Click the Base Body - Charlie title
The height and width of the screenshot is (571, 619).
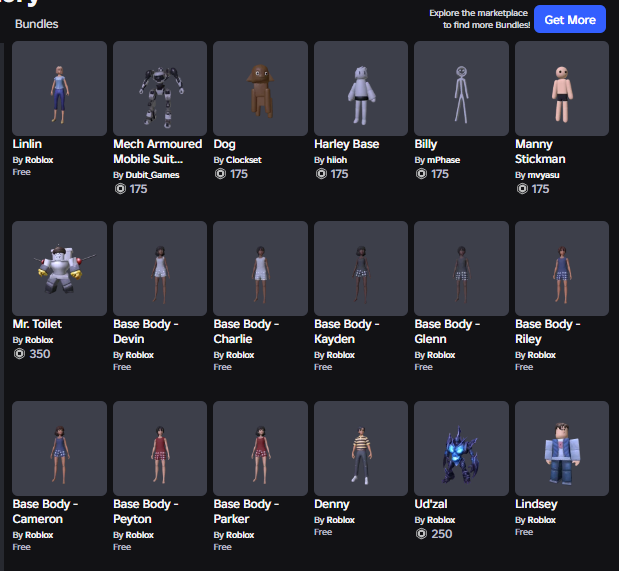point(246,331)
